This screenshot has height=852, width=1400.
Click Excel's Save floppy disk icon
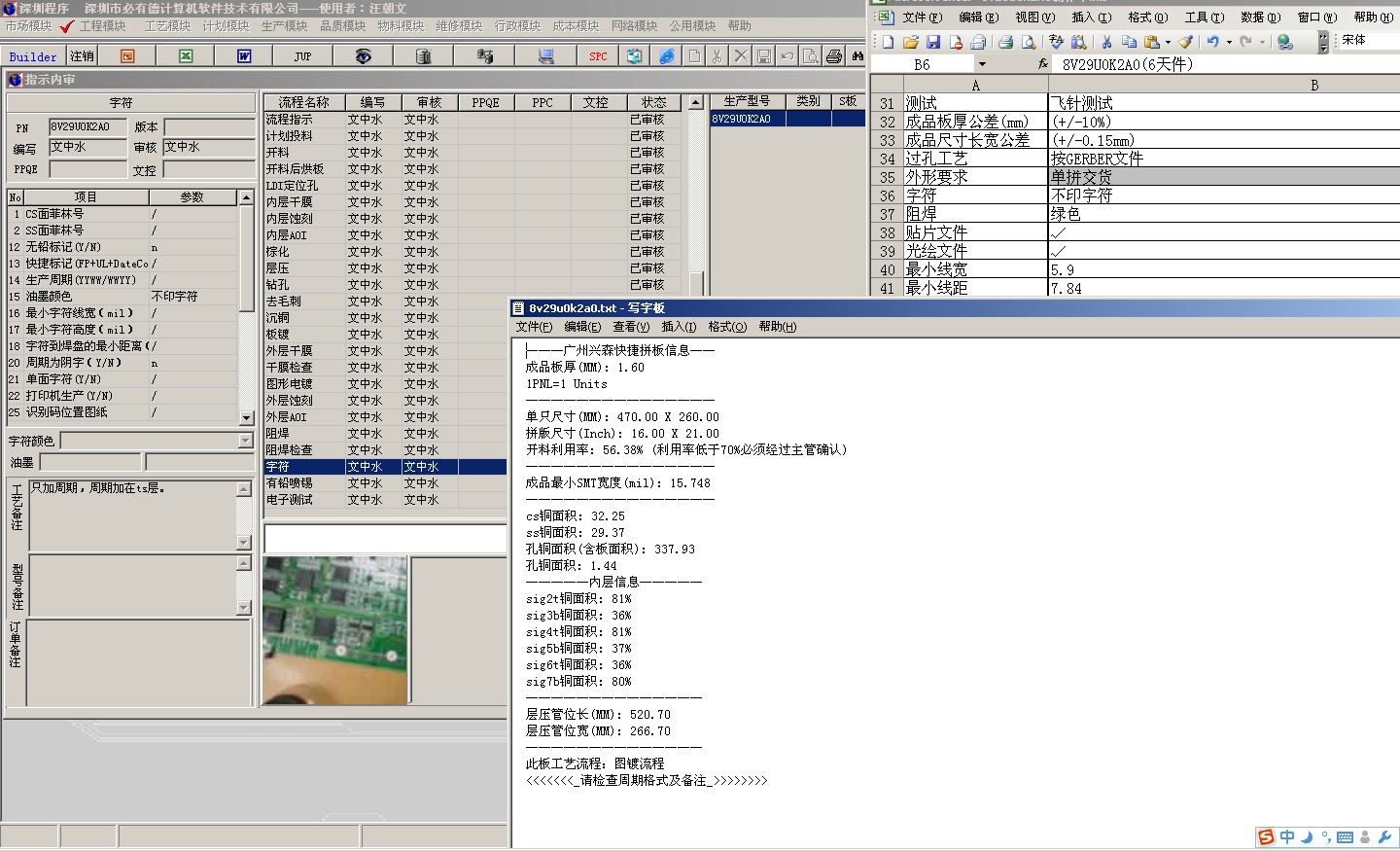pos(933,42)
